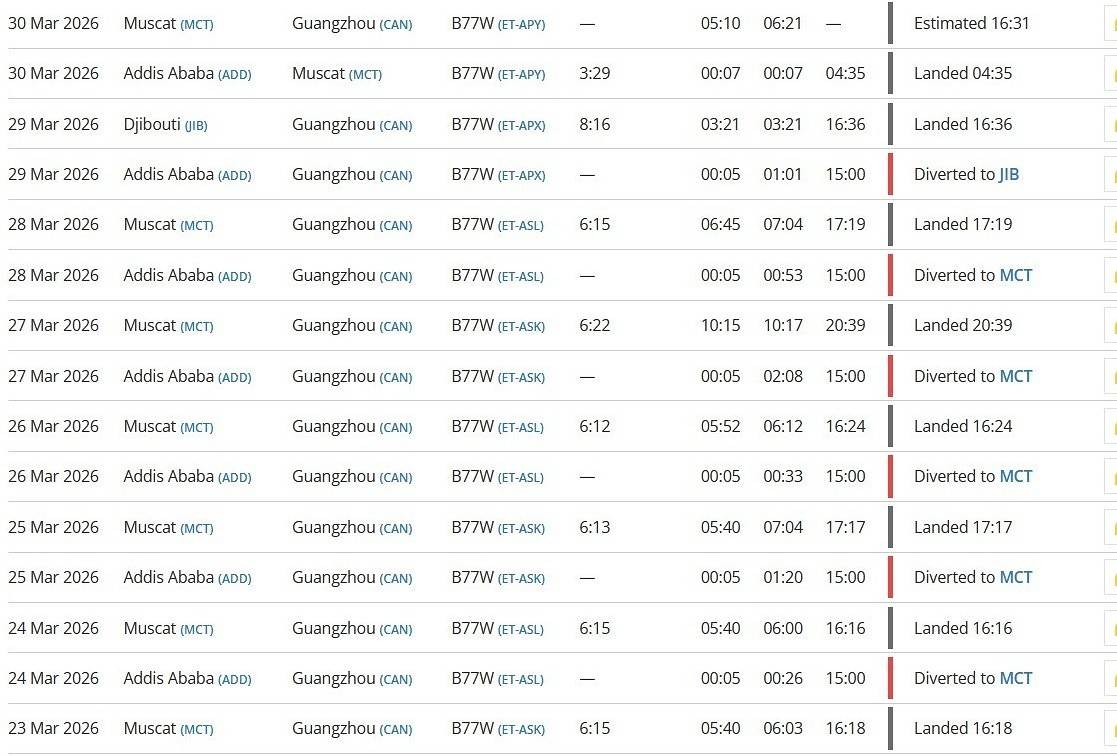The width and height of the screenshot is (1117, 756).
Task: Open MCT link in 26 Mar diverted status
Action: pos(1016,476)
